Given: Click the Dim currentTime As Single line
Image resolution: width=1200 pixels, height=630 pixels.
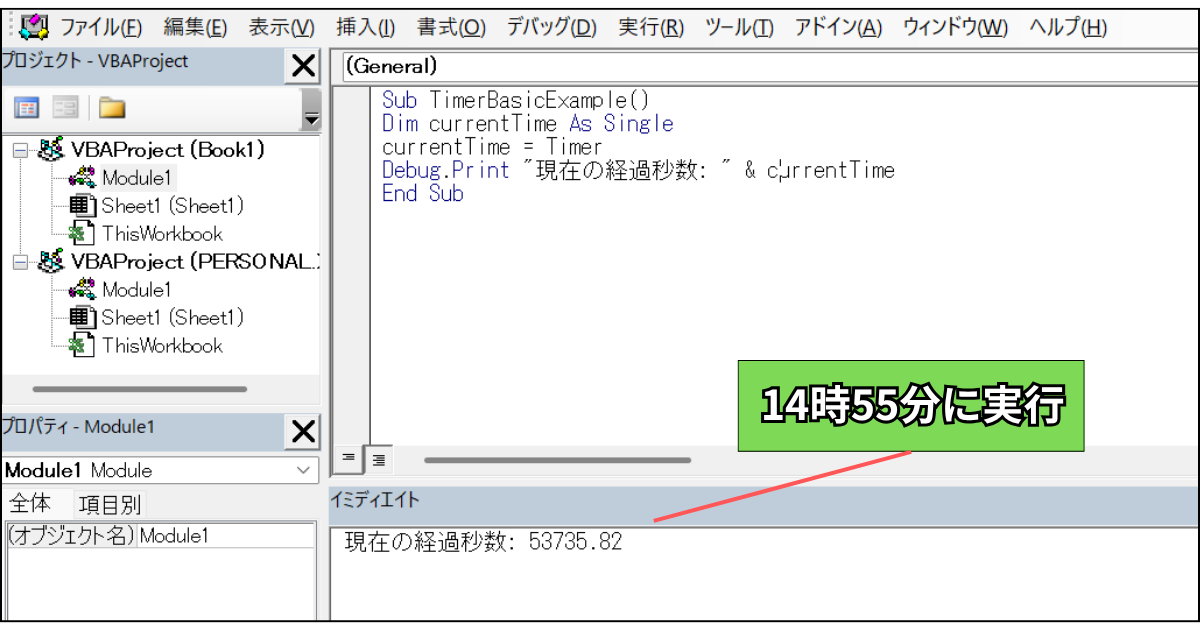Looking at the screenshot, I should coord(528,124).
